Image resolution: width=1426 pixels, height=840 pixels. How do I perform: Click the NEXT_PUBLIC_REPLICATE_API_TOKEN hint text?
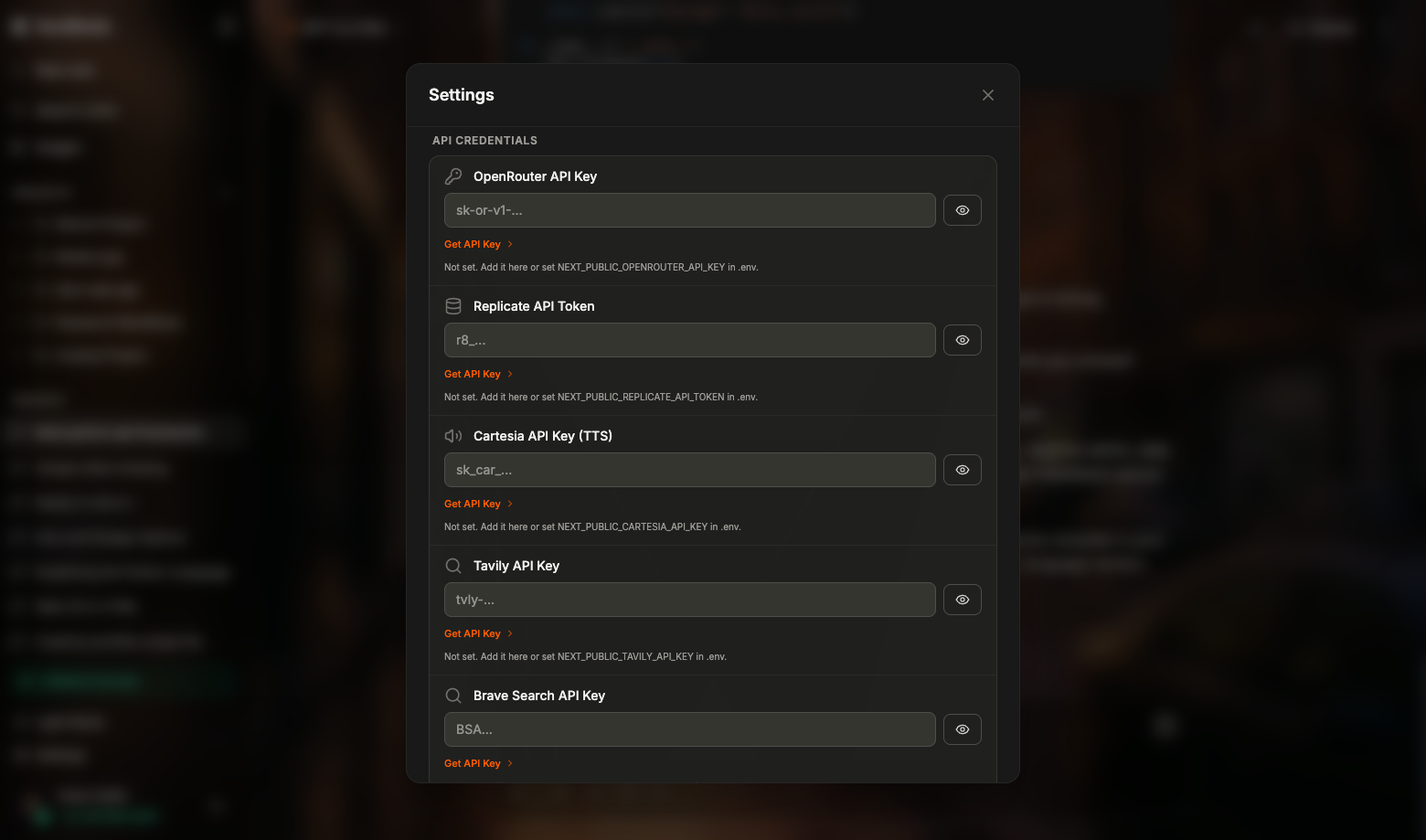coord(601,398)
